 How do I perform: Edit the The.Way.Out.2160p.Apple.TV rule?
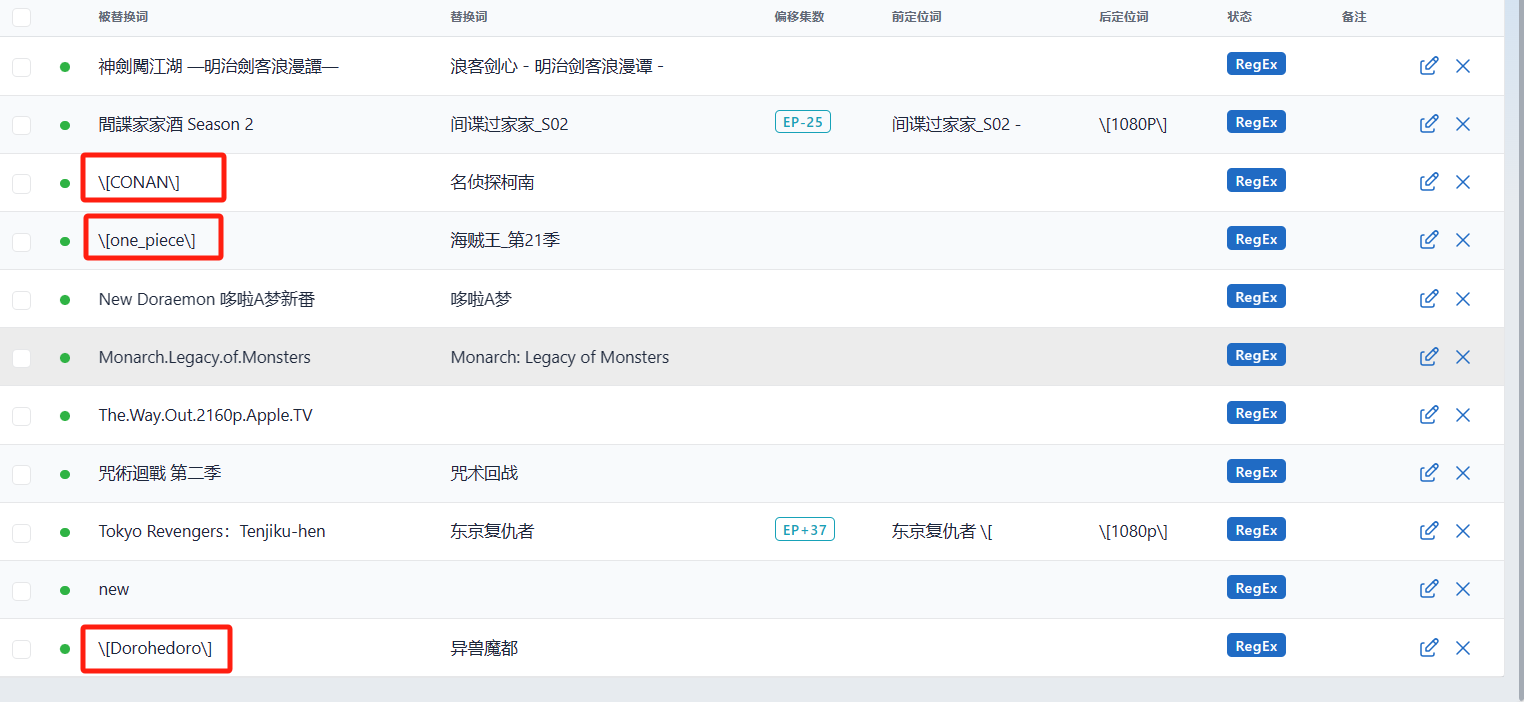pos(1429,414)
